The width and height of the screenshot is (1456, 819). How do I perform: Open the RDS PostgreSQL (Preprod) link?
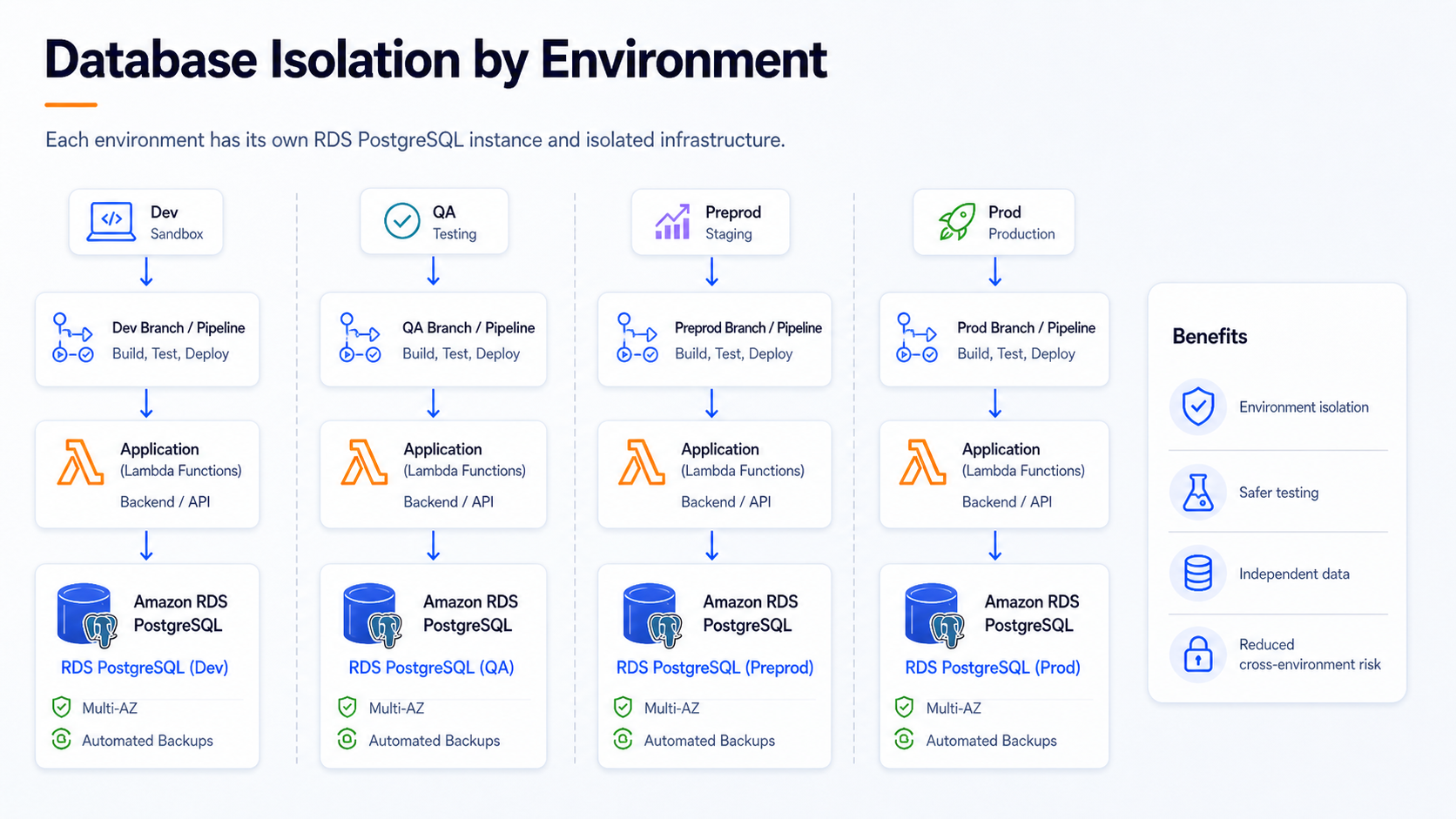coord(715,668)
